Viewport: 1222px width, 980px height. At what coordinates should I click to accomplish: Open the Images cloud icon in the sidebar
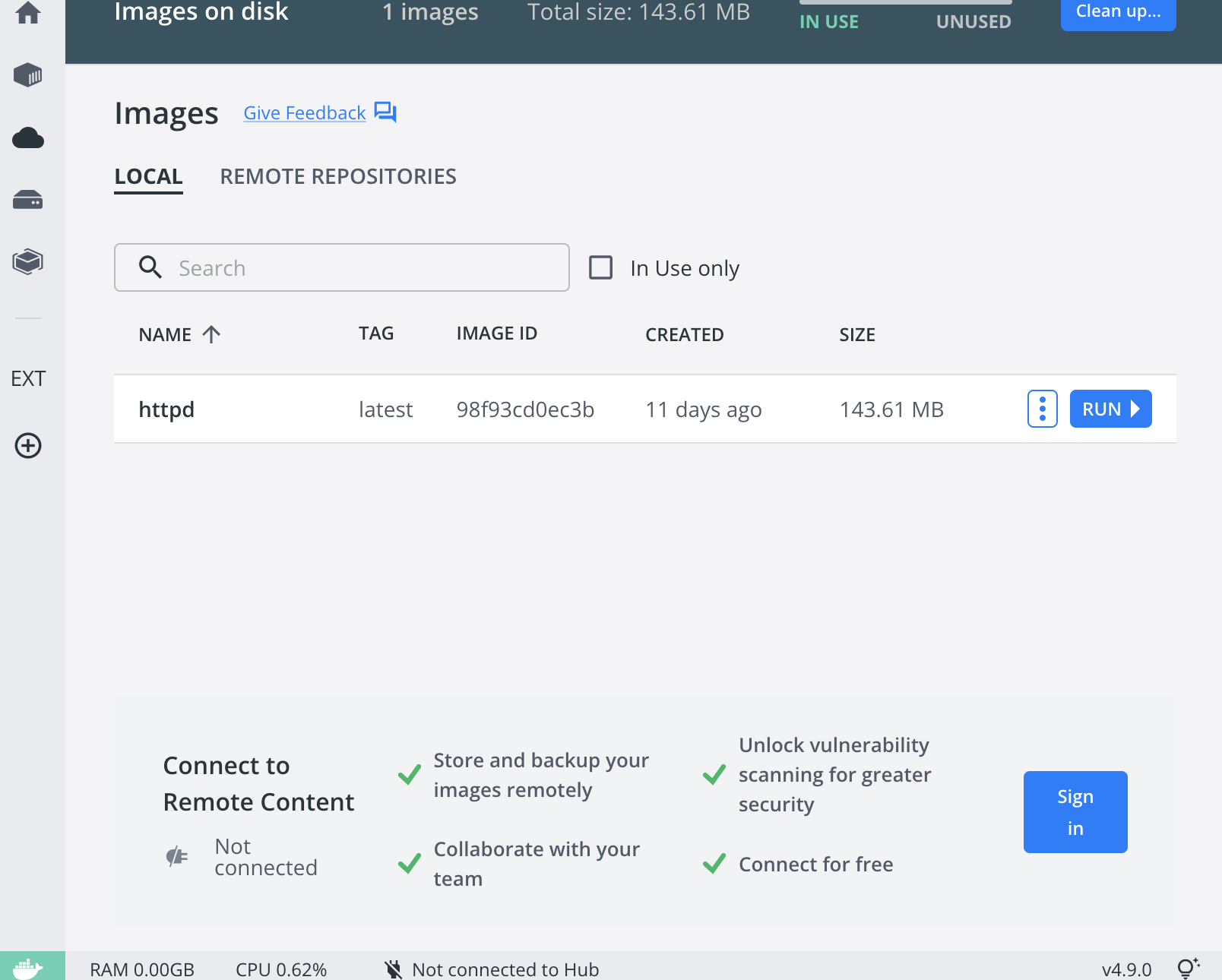(x=28, y=138)
